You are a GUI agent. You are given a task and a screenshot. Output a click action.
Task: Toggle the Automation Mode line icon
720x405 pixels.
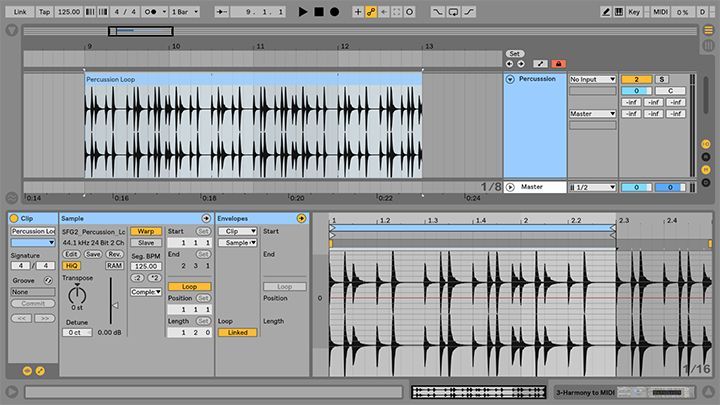540,64
